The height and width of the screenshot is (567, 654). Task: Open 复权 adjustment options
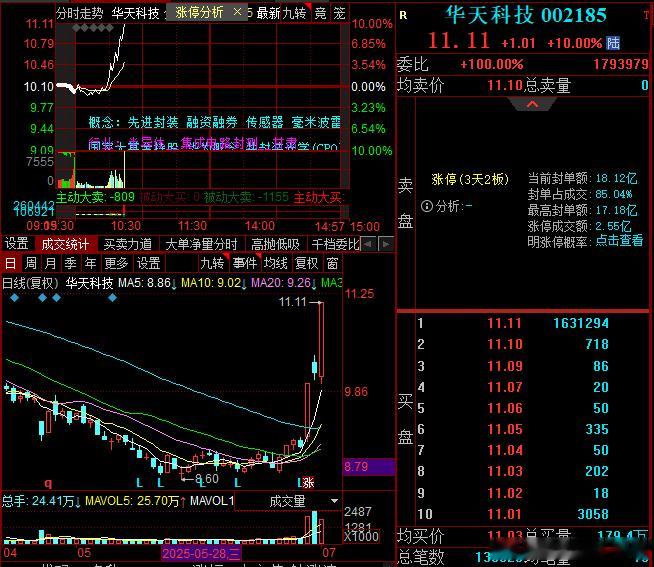pos(307,263)
